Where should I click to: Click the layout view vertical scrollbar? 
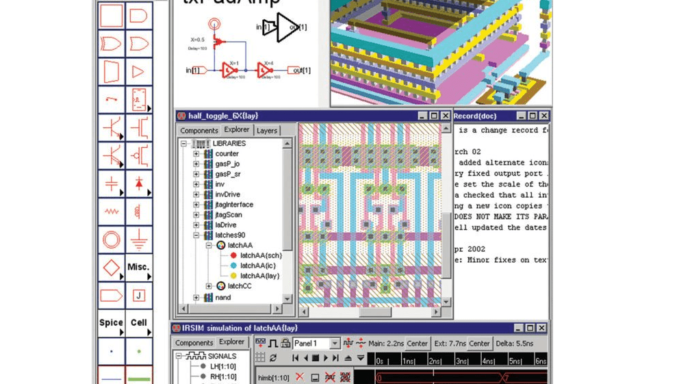(446, 215)
